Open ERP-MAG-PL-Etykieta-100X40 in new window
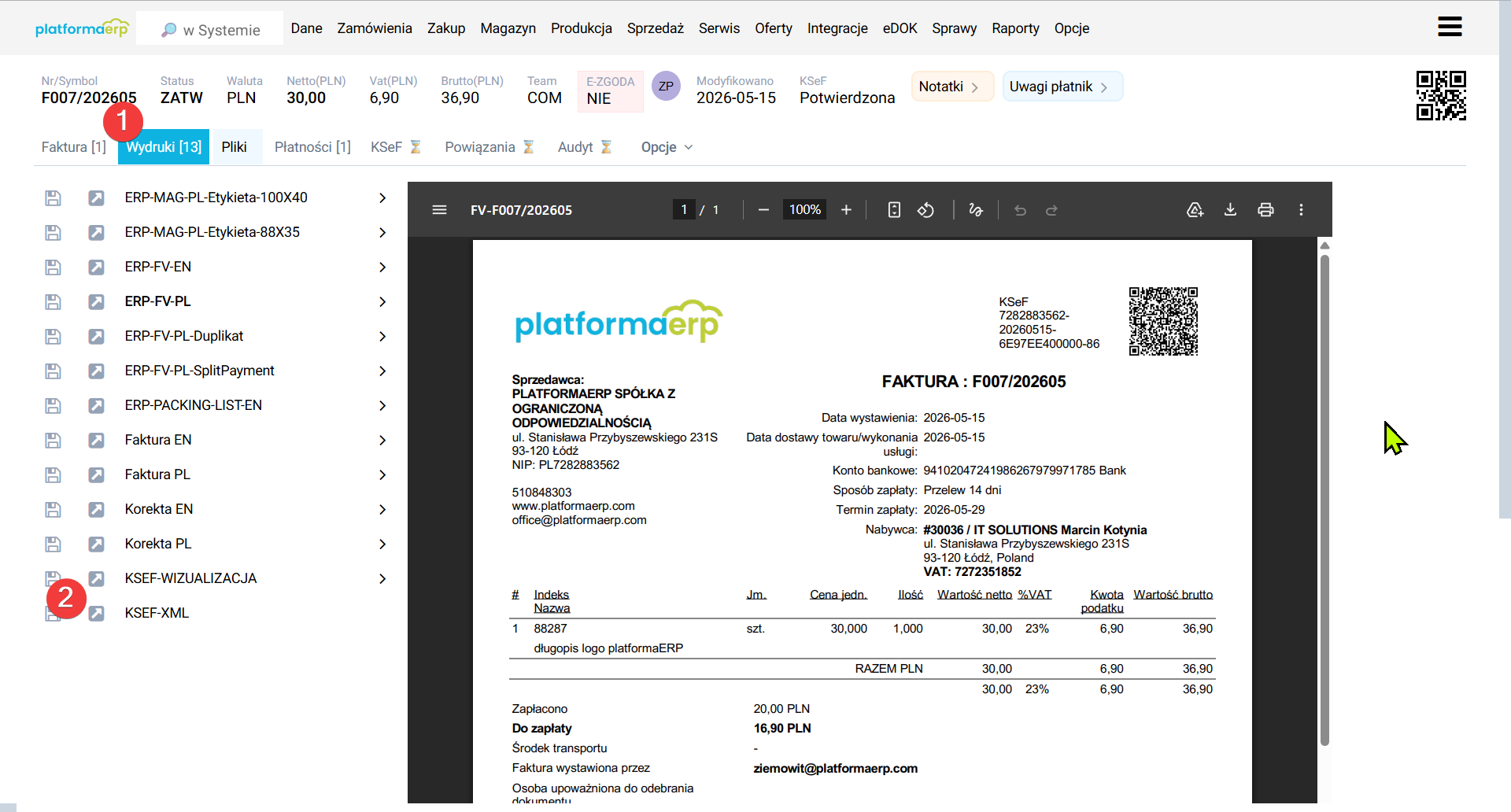The height and width of the screenshot is (812, 1511). [96, 198]
